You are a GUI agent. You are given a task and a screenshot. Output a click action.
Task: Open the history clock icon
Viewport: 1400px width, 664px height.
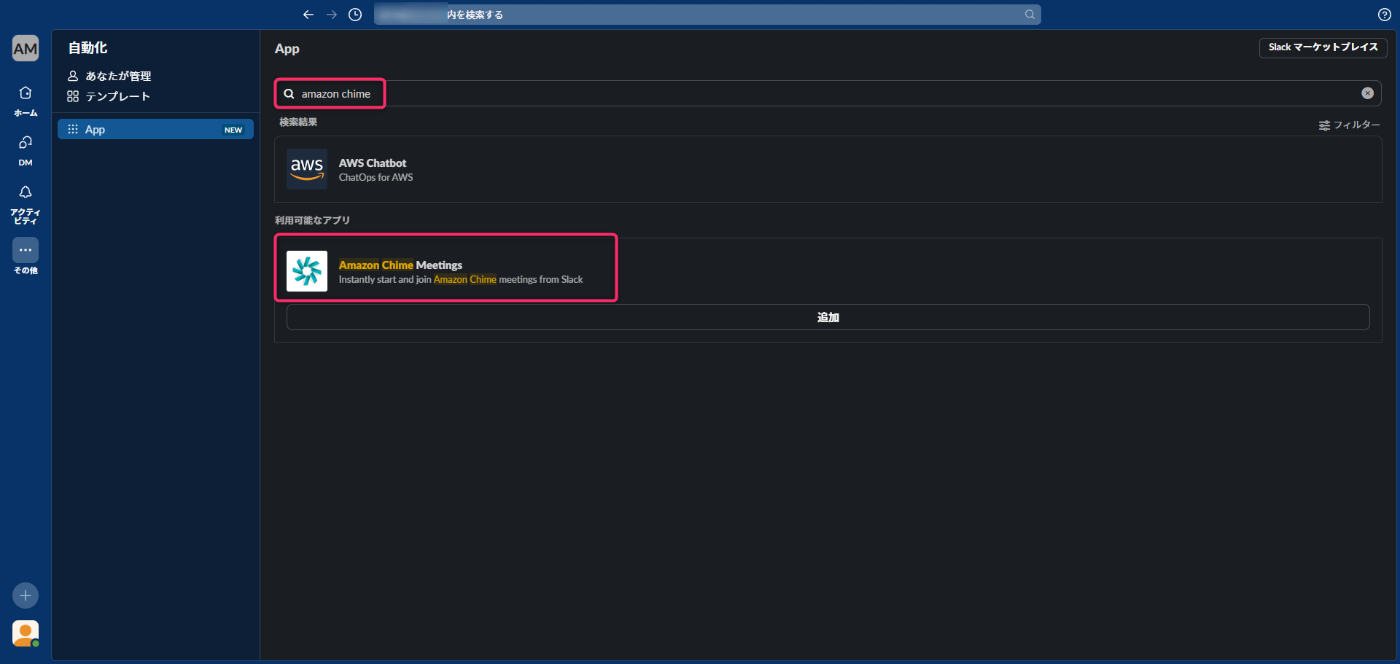[355, 14]
